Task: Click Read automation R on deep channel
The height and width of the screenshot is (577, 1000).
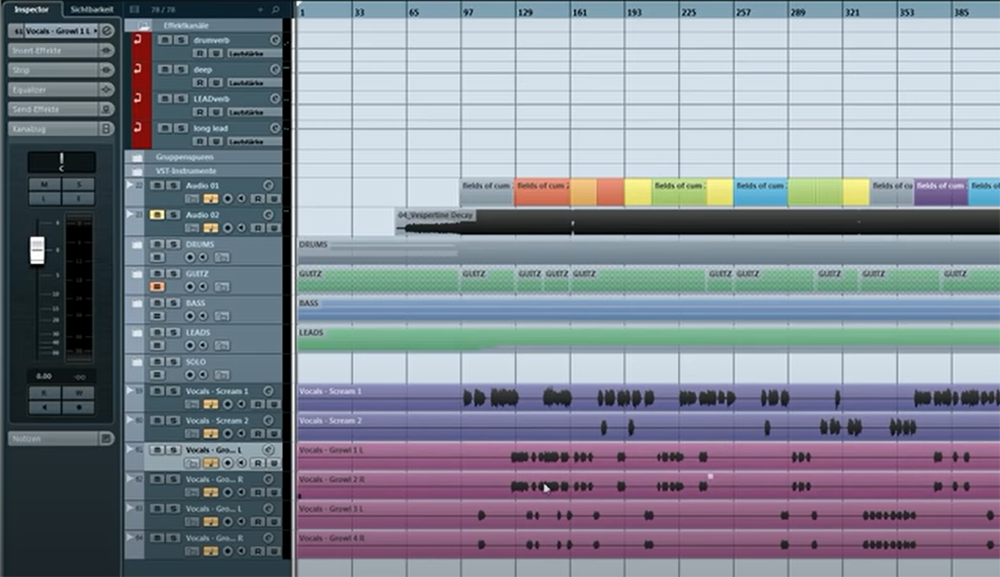Action: 200,83
